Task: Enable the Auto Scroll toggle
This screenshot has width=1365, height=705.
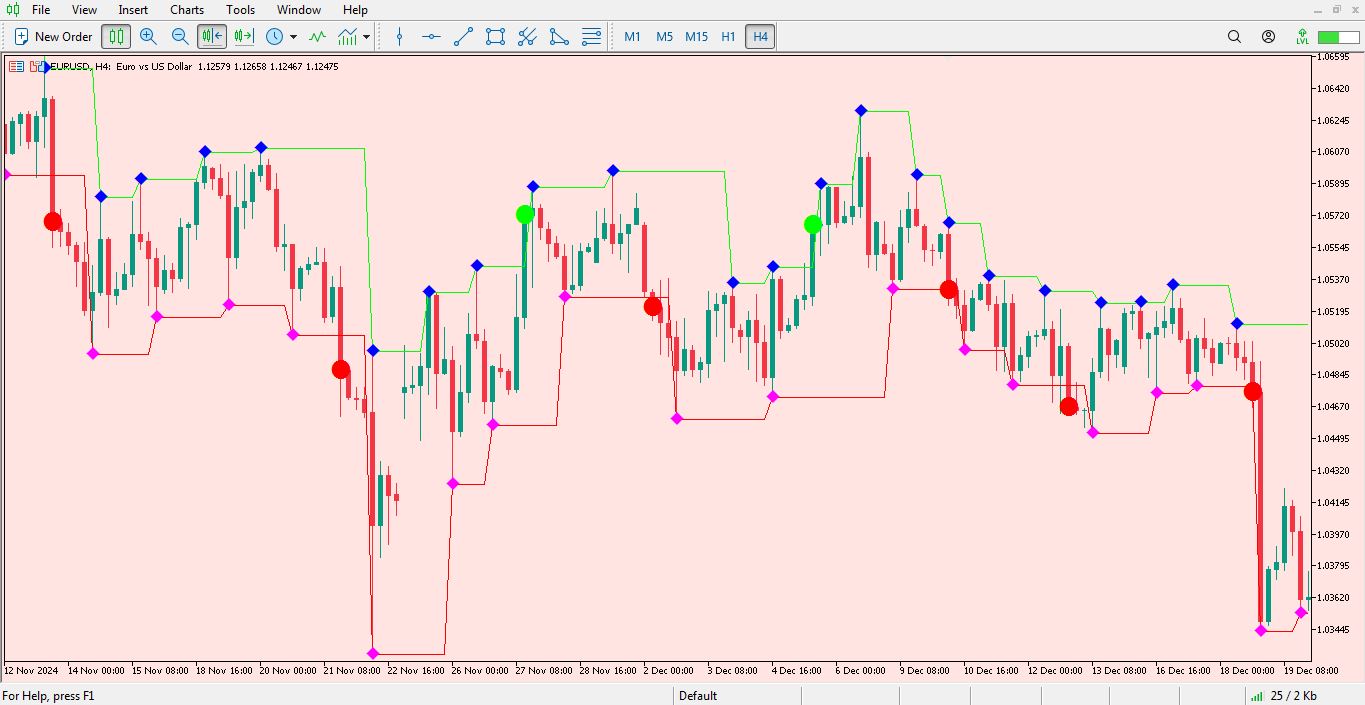Action: pos(210,37)
